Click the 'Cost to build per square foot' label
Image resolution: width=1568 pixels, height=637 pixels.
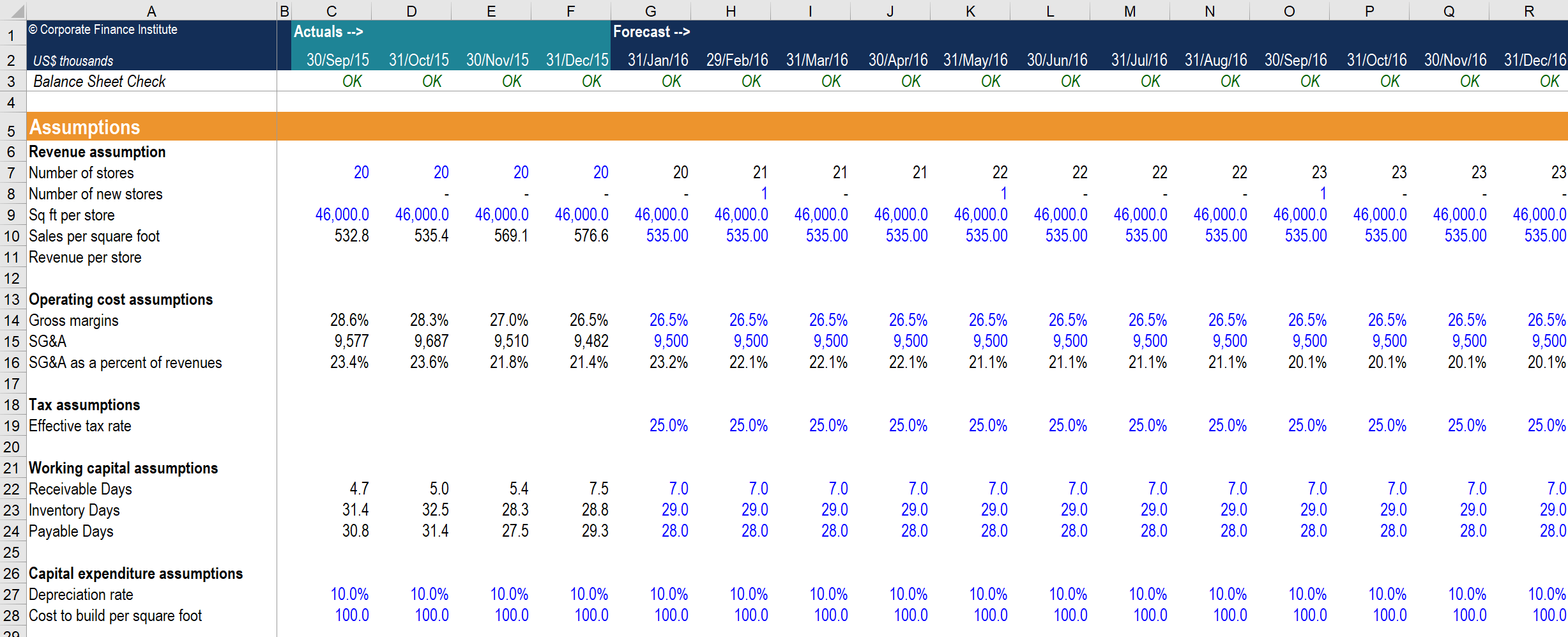(x=115, y=616)
